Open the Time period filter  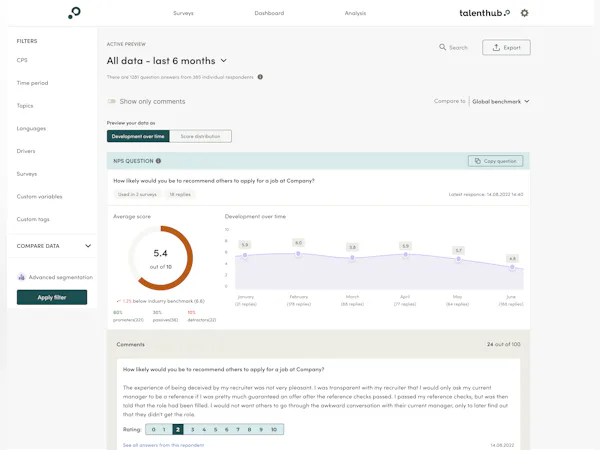(x=33, y=83)
